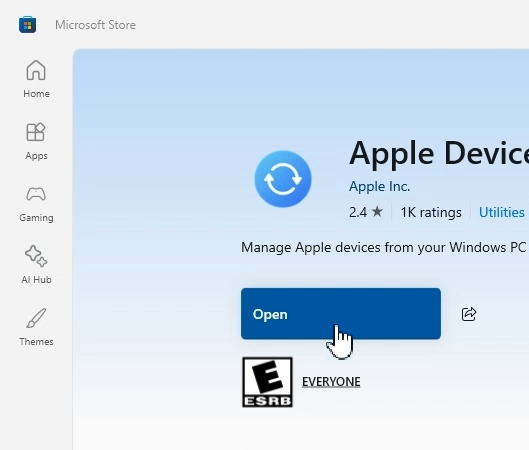Click the Apple Devices sync app icon

[x=283, y=179]
